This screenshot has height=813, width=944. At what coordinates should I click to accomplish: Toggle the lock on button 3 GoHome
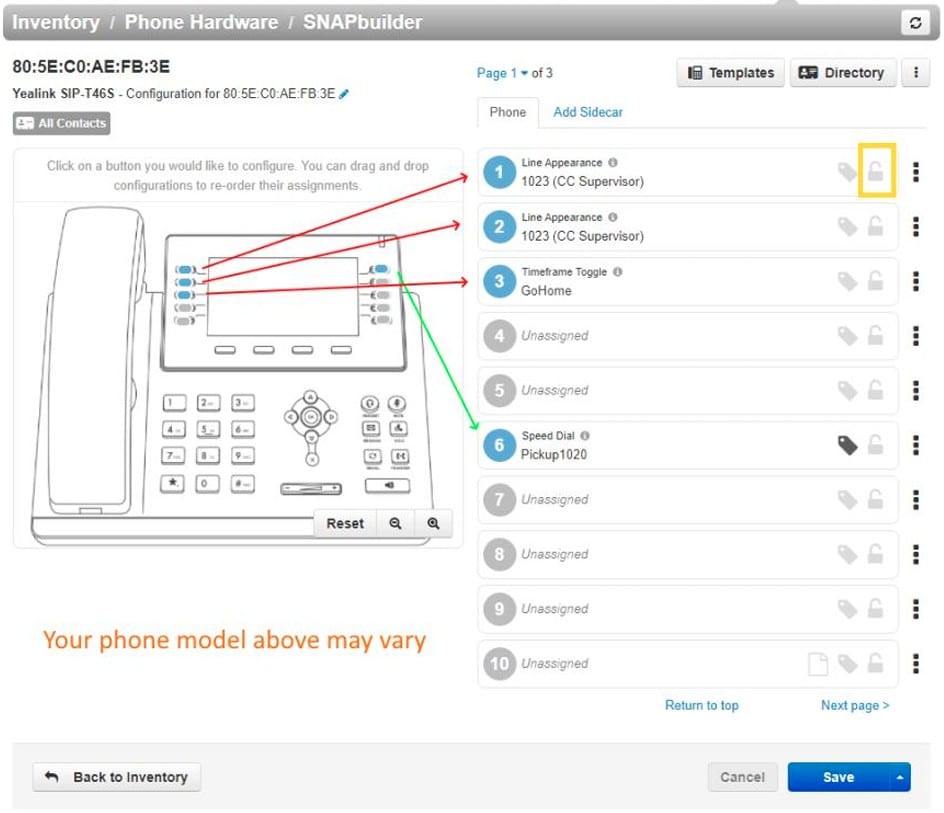[x=875, y=282]
